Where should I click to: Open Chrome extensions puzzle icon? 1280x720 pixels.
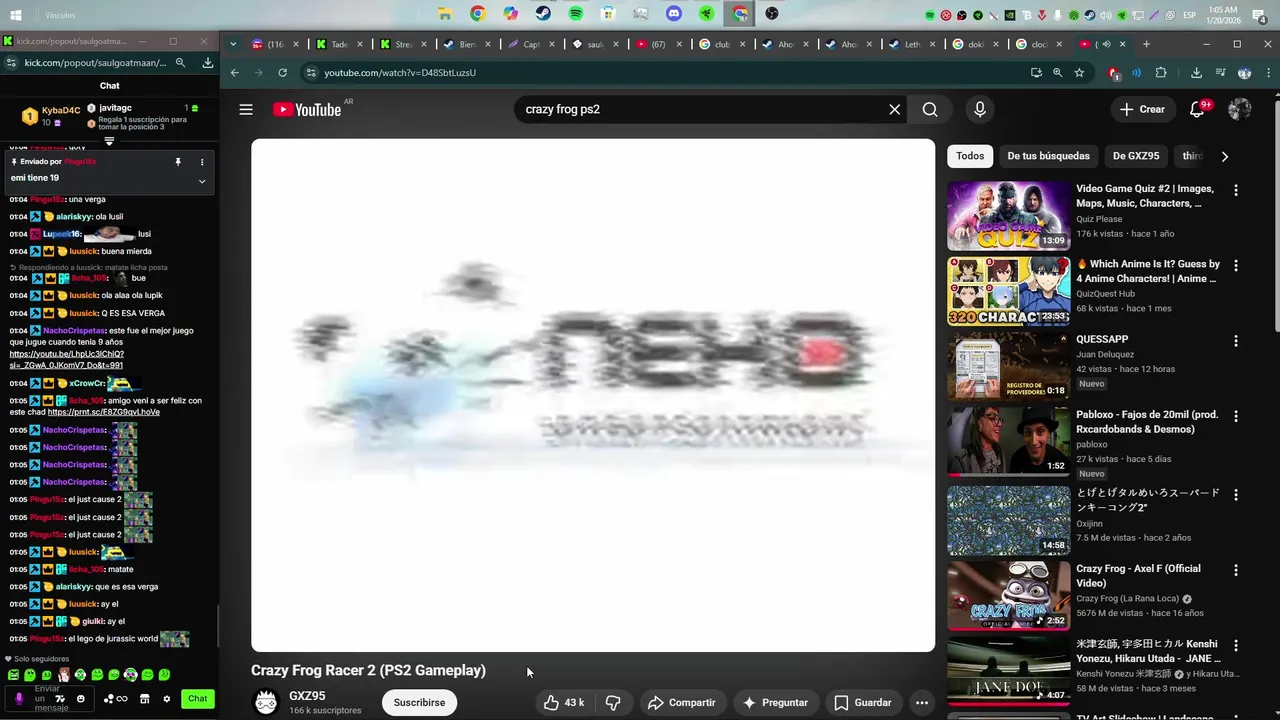tap(1161, 73)
